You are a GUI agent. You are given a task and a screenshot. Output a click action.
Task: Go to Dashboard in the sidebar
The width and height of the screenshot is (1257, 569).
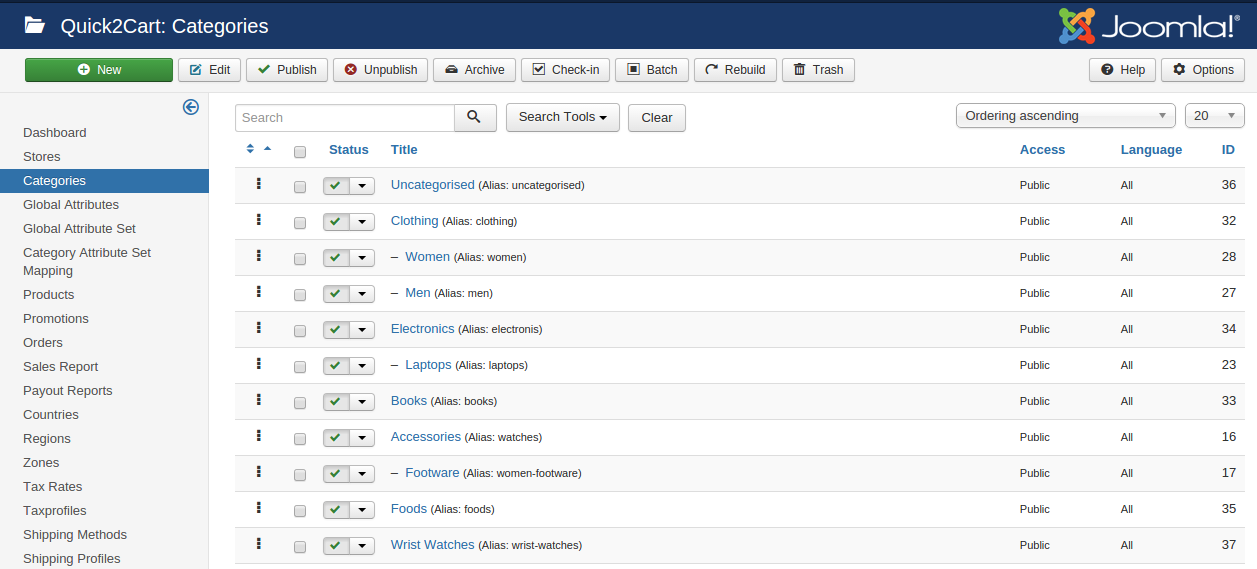[55, 132]
